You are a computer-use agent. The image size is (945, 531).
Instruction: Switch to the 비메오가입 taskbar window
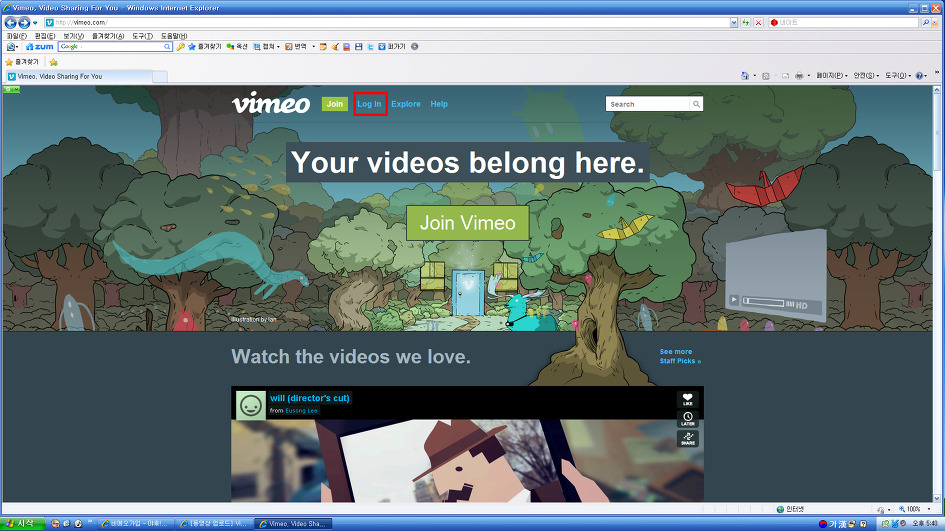pos(135,524)
